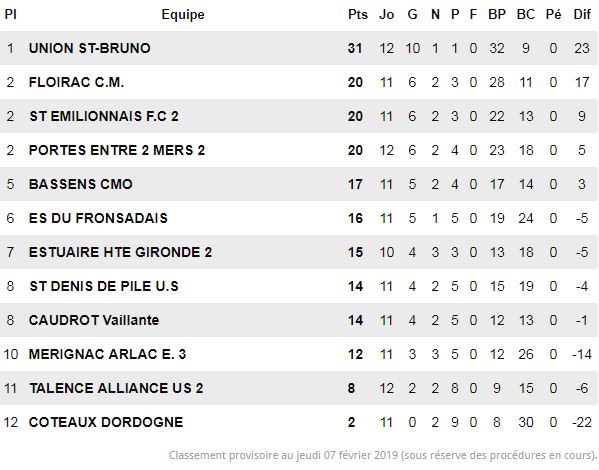
Task: Click MERIGNAC ARLAC E. 3 team
Action: coord(107,354)
